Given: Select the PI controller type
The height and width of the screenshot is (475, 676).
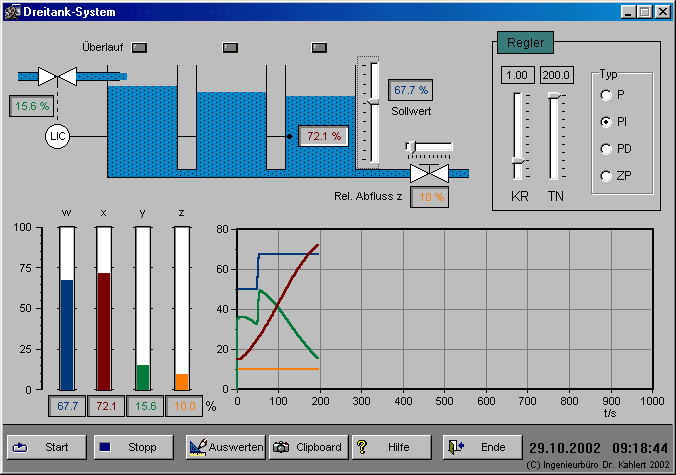Looking at the screenshot, I should point(606,122).
